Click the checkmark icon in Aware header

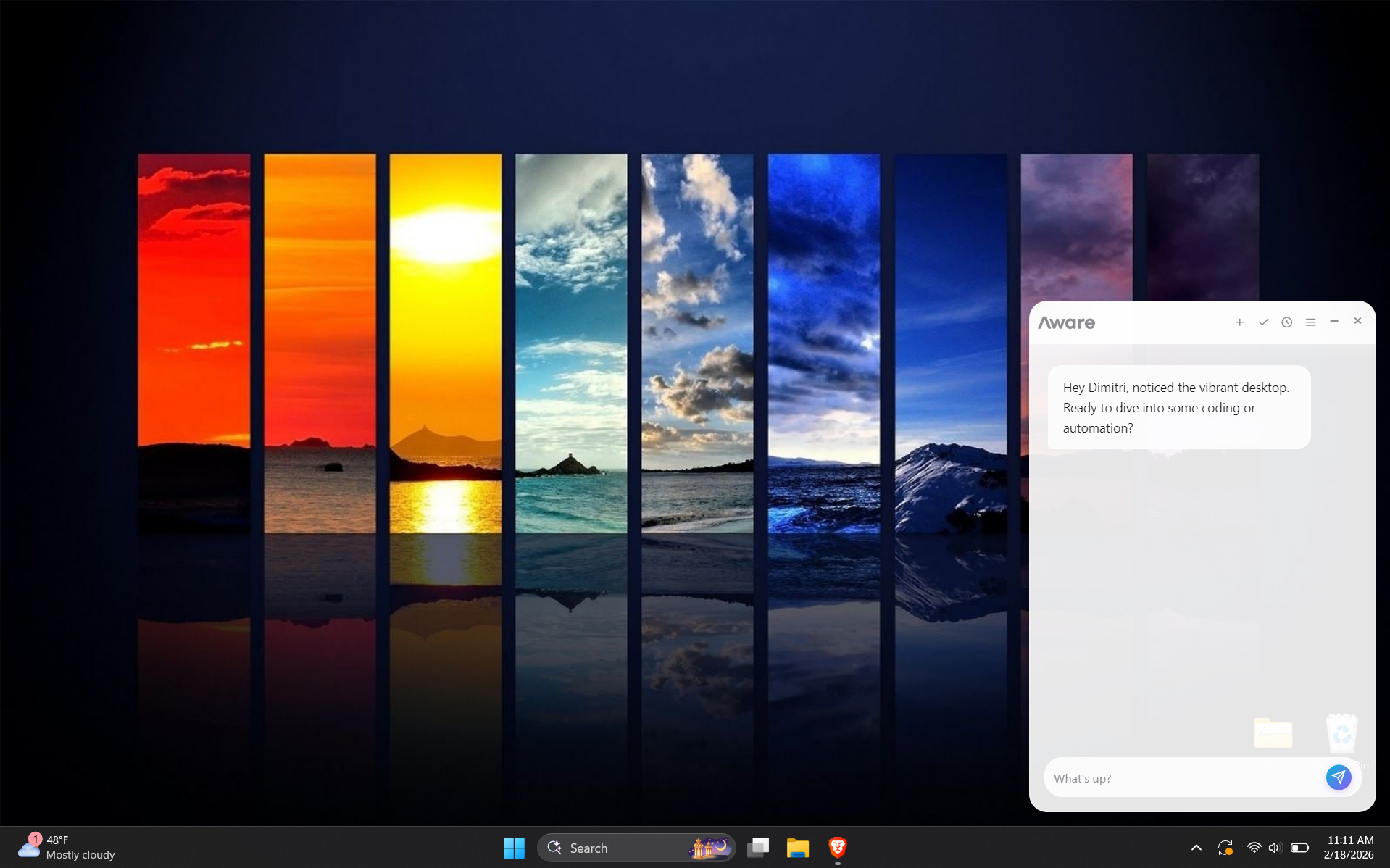pos(1263,322)
